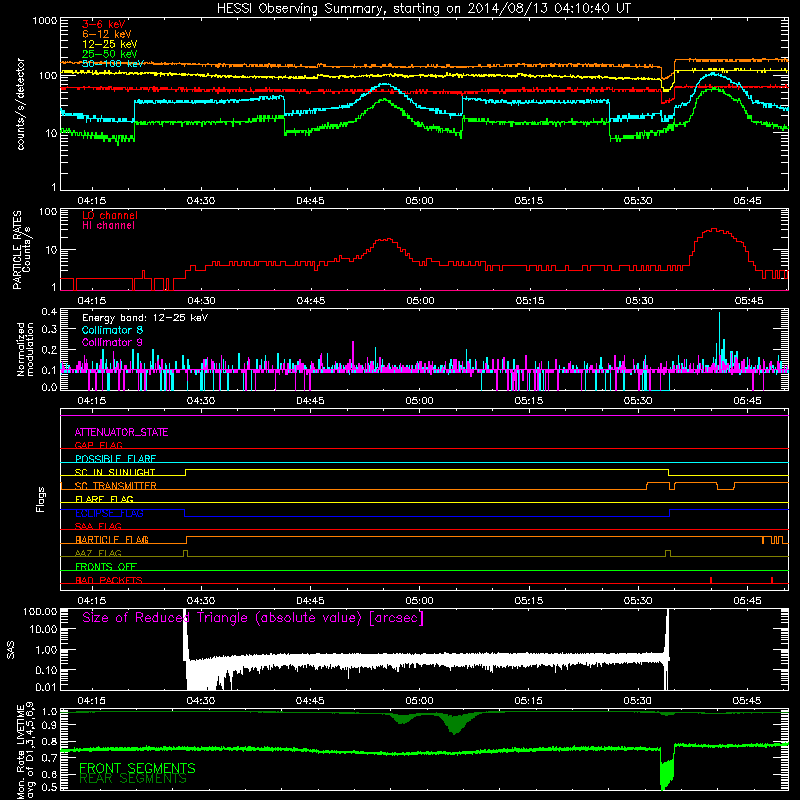Select the POSSIBLE_FLARE flag label
Viewport: 800px width, 800px height.
(x=115, y=459)
